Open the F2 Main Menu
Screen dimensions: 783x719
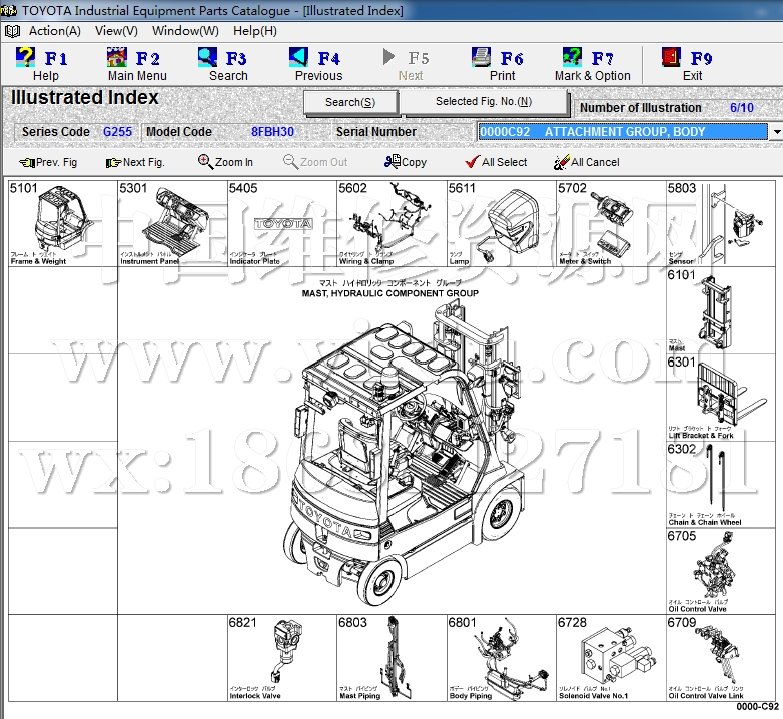coord(118,58)
